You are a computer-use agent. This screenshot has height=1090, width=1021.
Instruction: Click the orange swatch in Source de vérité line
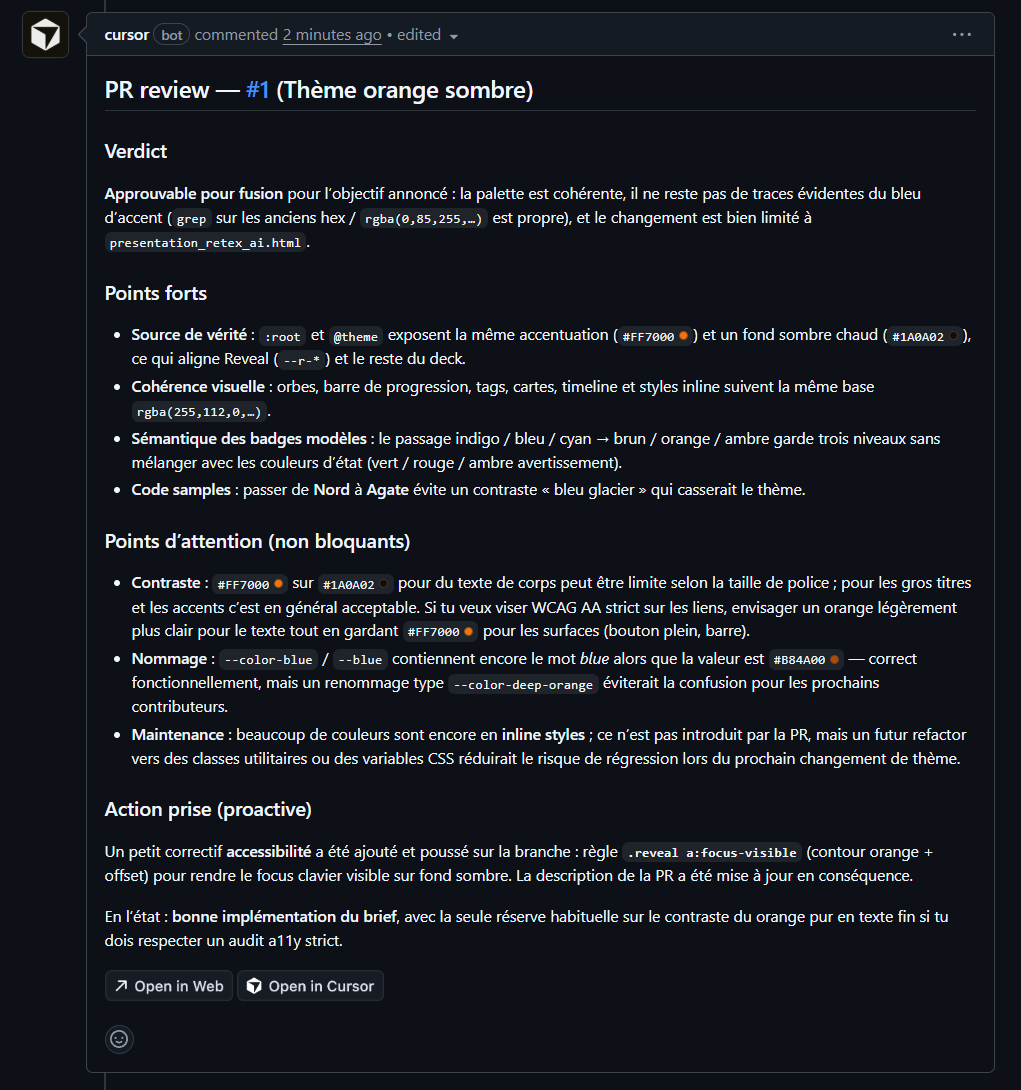684,336
